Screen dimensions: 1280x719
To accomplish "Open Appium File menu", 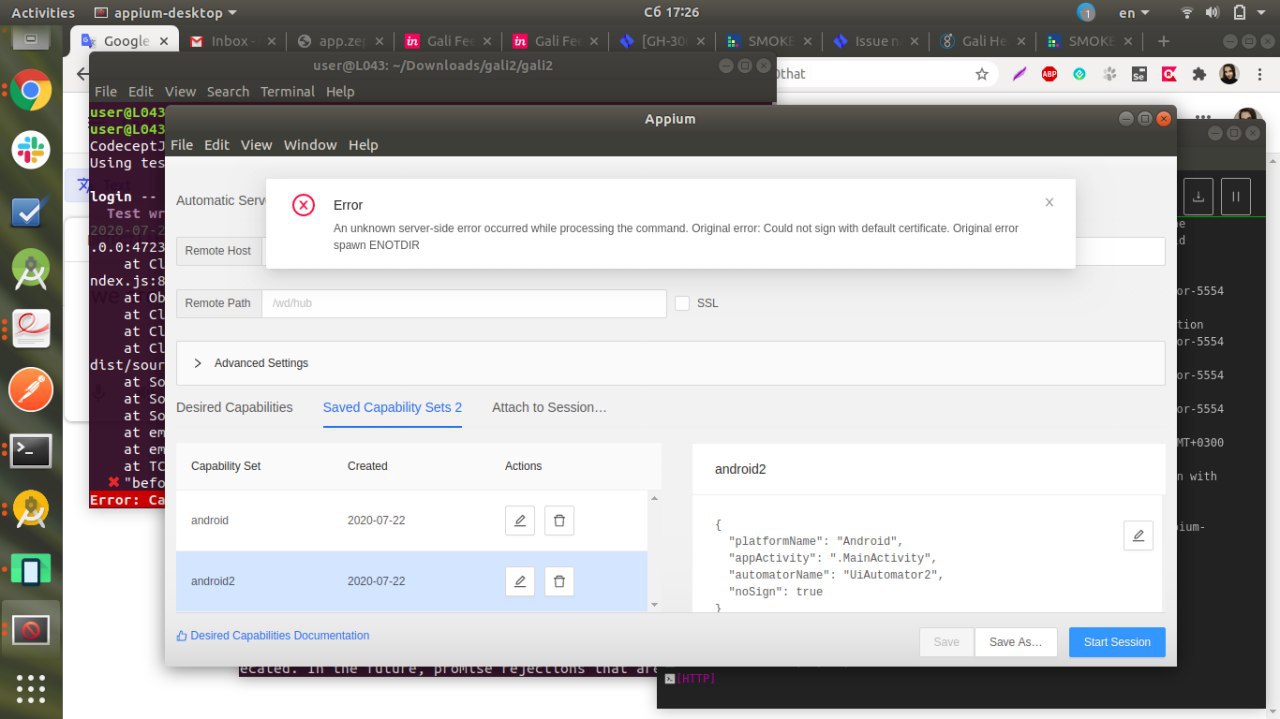I will [x=182, y=145].
